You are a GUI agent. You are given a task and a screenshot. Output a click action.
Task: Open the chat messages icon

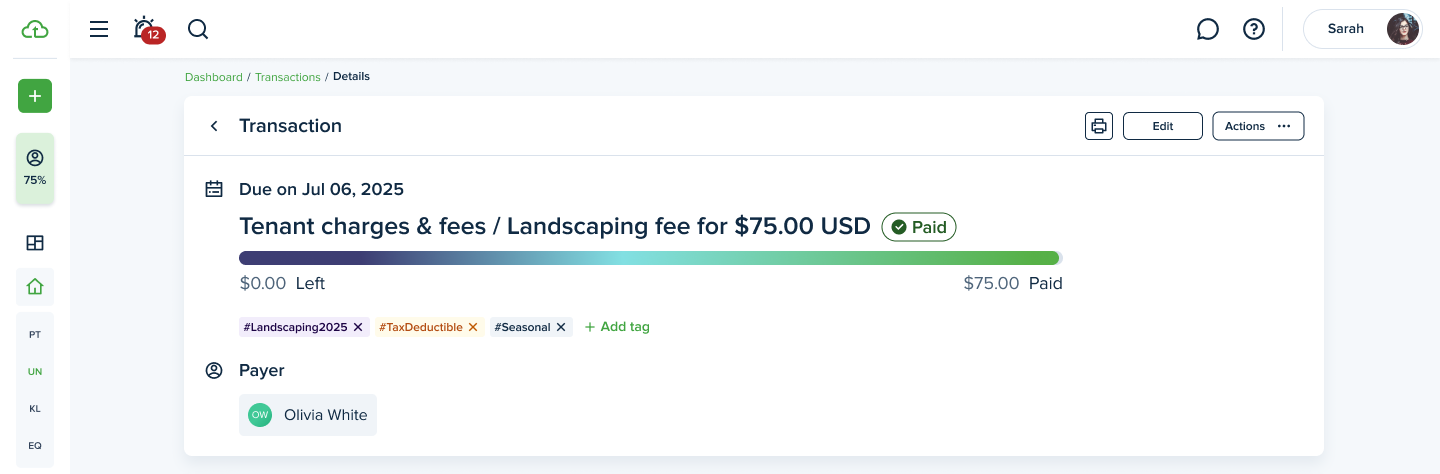click(x=1207, y=29)
